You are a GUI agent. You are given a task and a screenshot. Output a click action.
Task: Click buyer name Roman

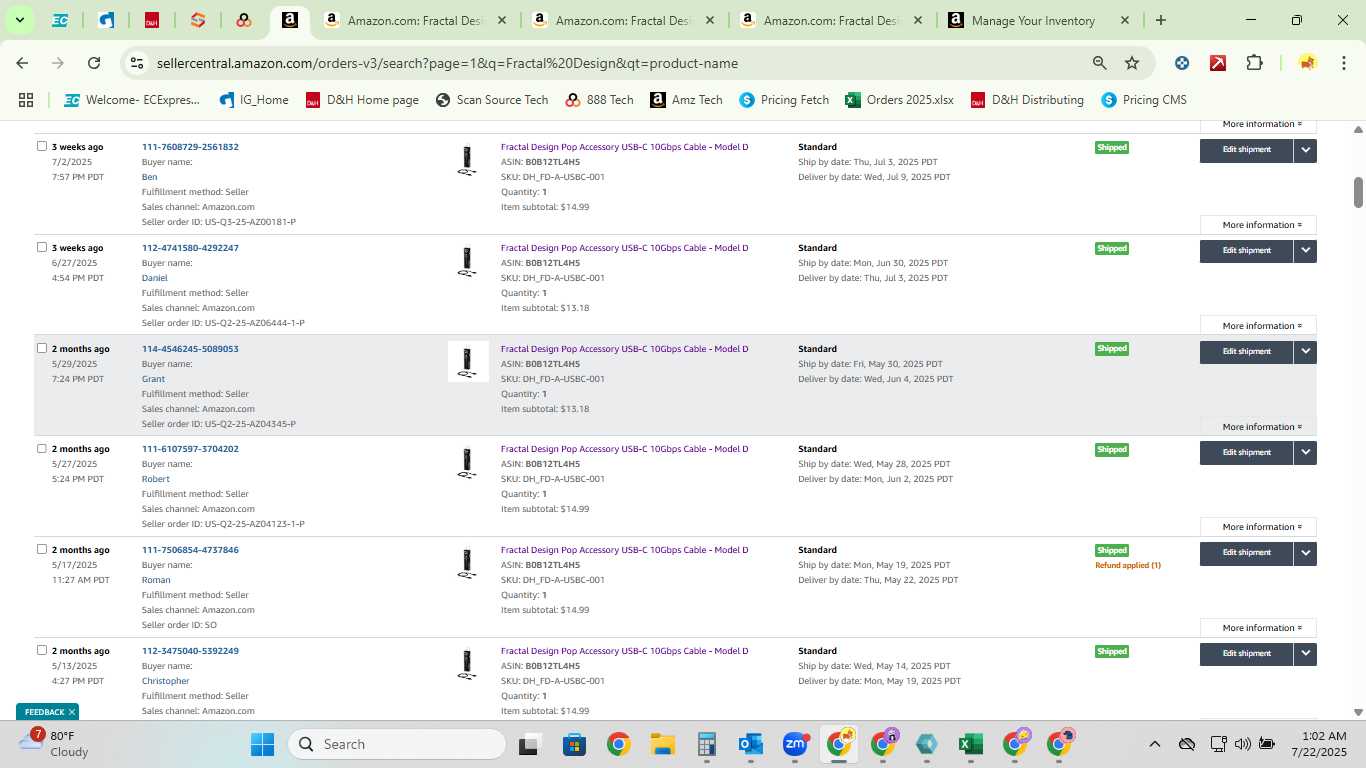156,580
